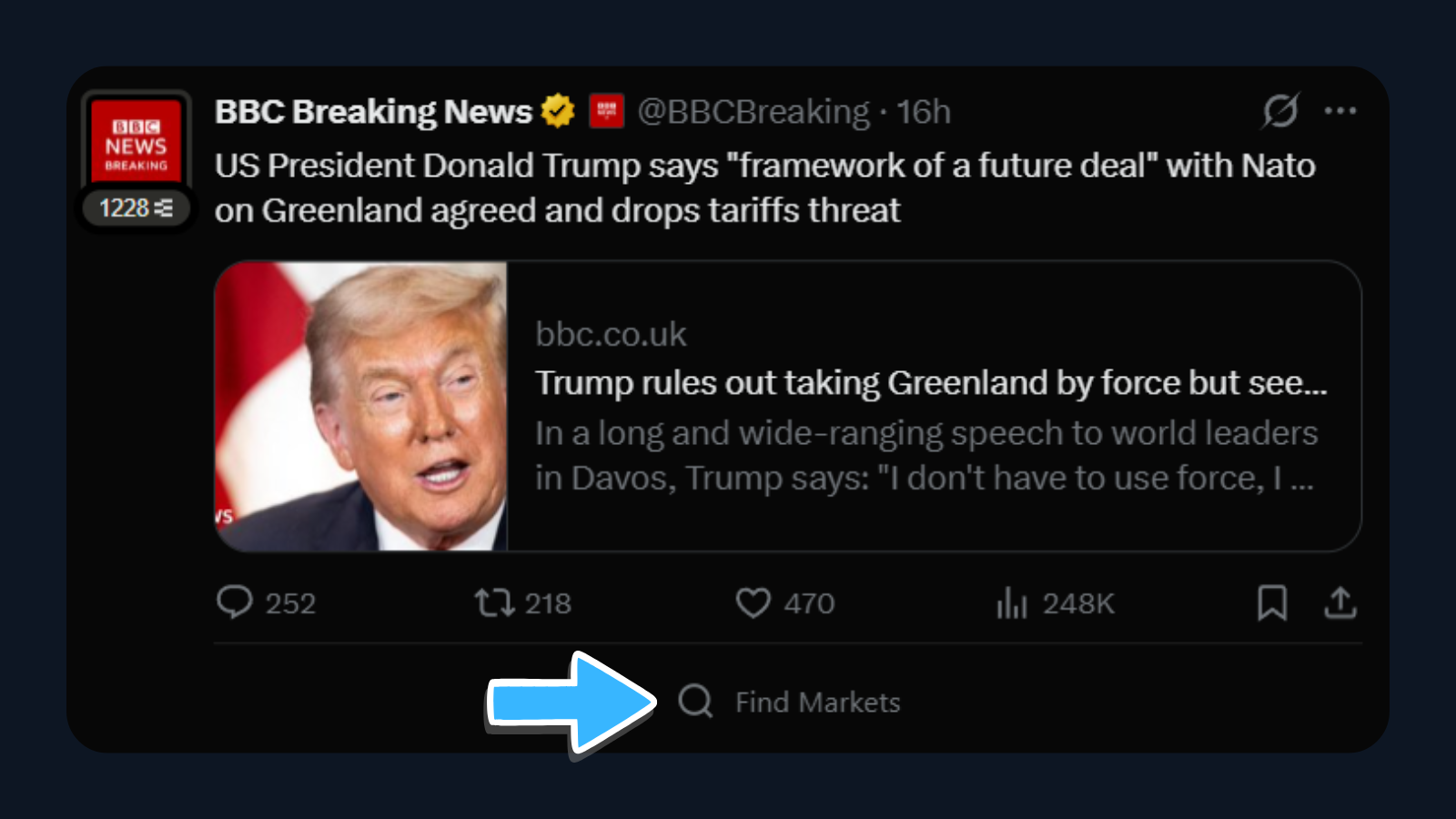Open the view analytics bar-chart icon
1456x819 pixels.
tap(1011, 603)
